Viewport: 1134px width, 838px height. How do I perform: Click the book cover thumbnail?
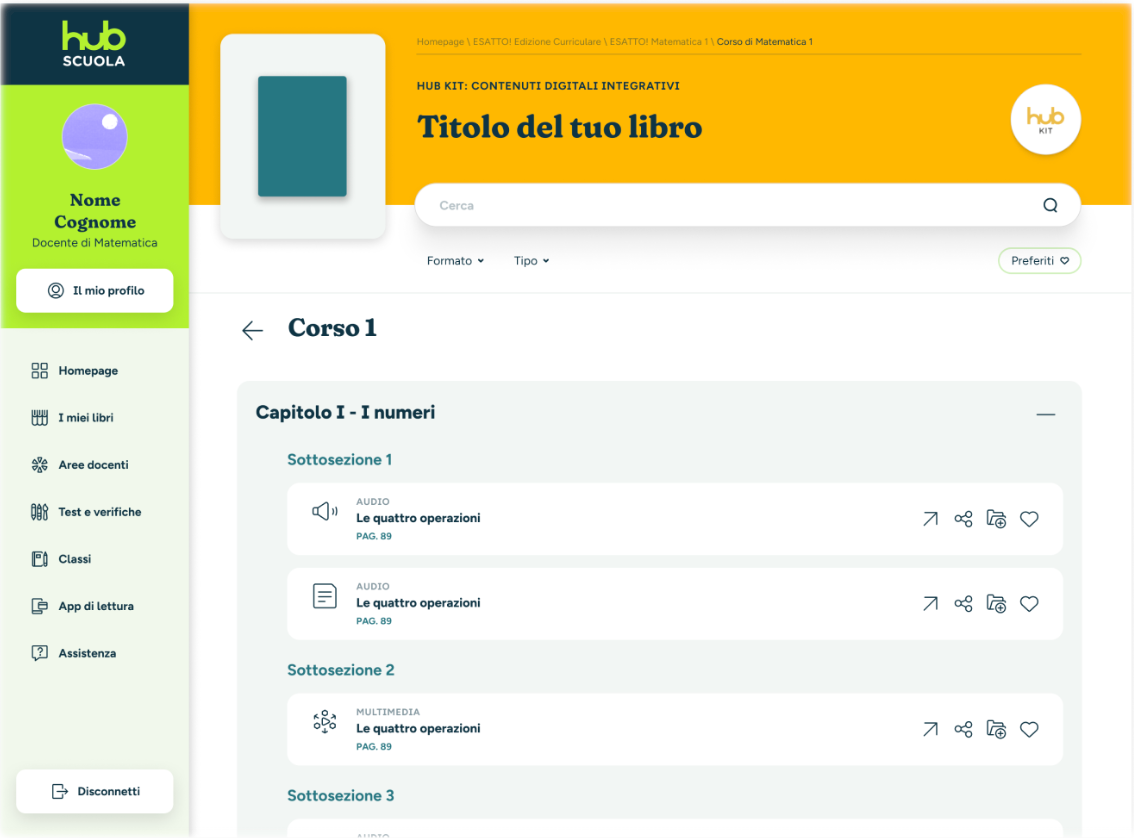tap(302, 136)
